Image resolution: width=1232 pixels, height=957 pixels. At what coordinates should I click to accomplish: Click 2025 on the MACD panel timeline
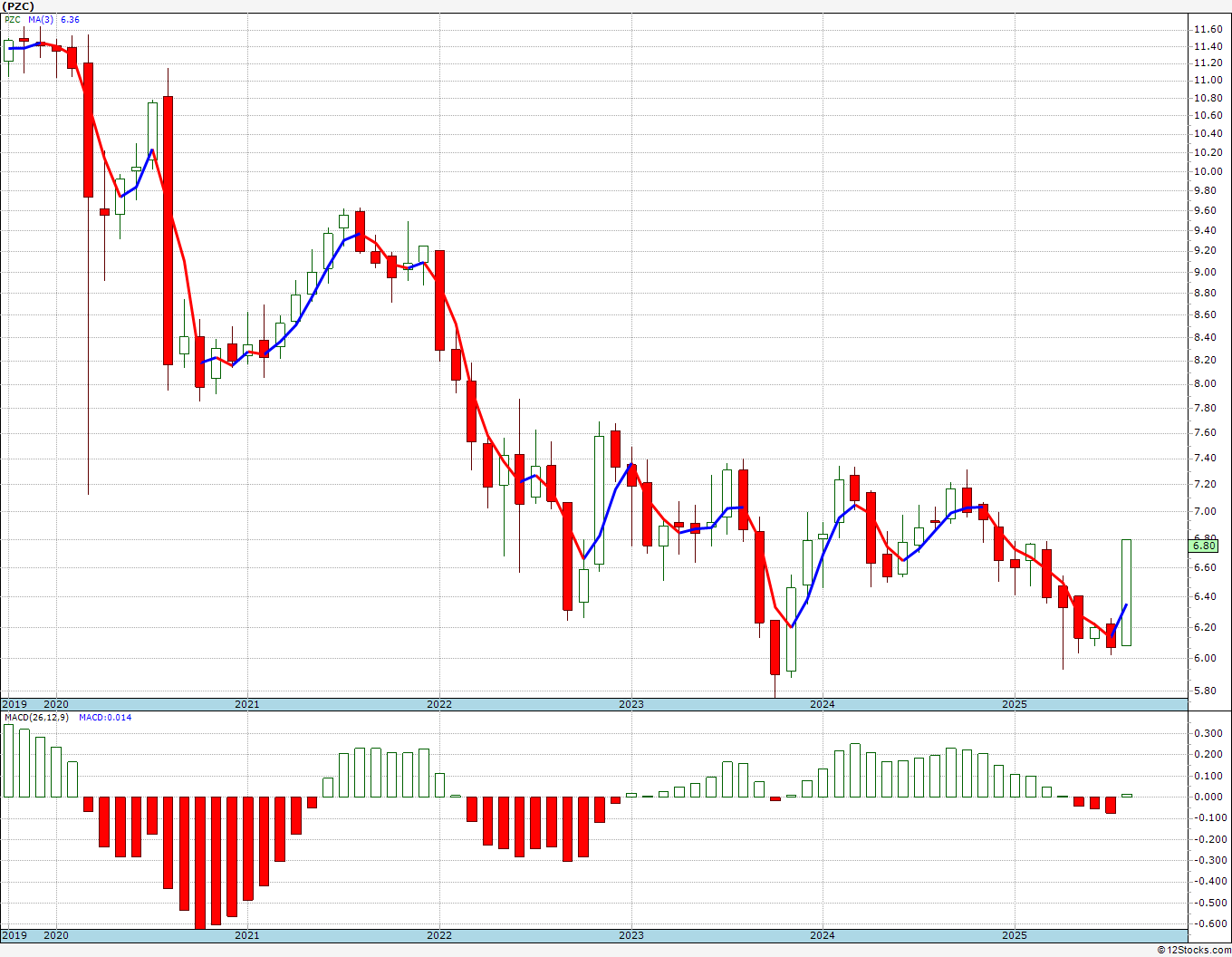pyautogui.click(x=1015, y=936)
